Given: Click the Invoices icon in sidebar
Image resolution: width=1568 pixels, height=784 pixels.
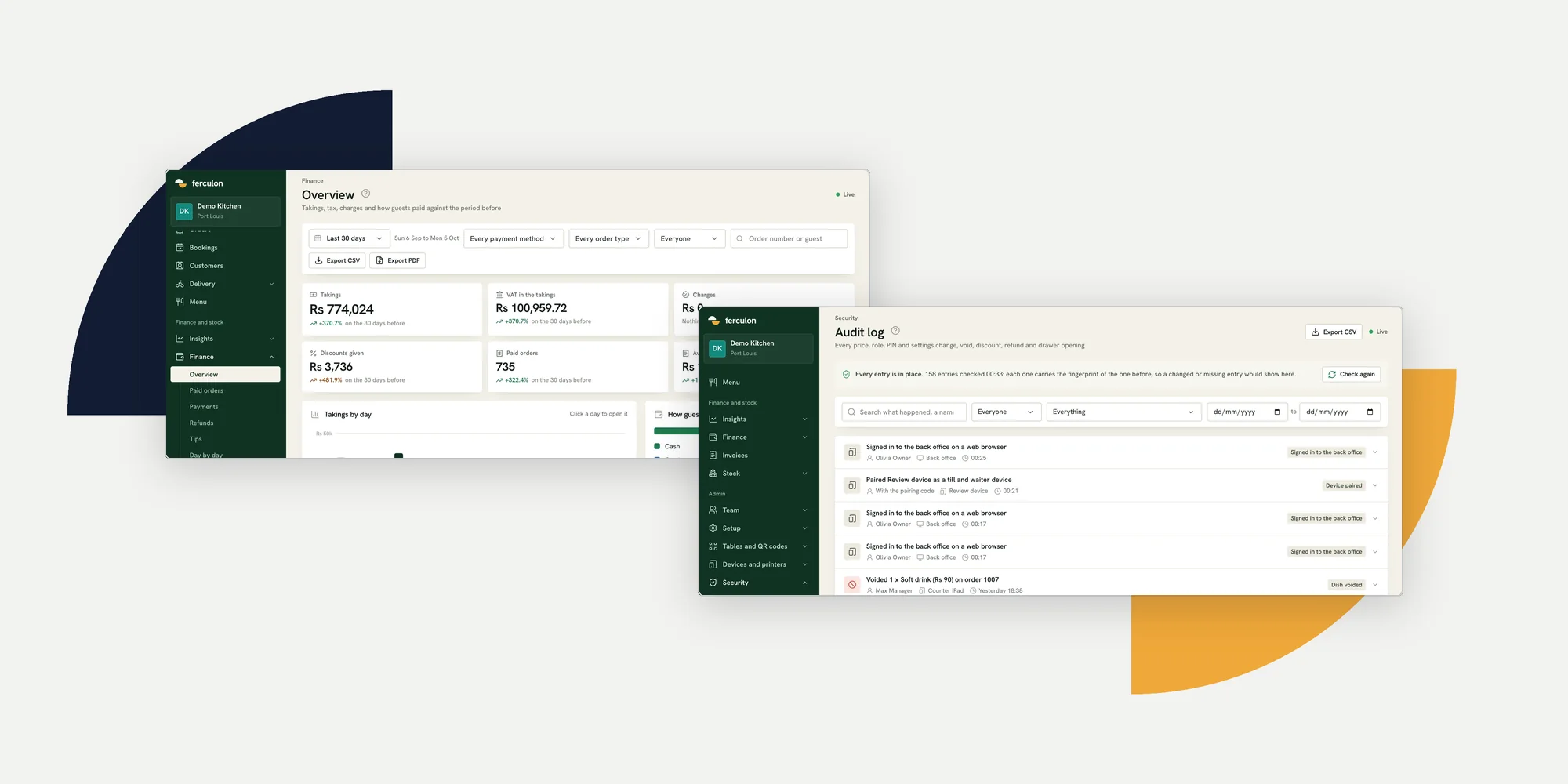Looking at the screenshot, I should pyautogui.click(x=713, y=456).
